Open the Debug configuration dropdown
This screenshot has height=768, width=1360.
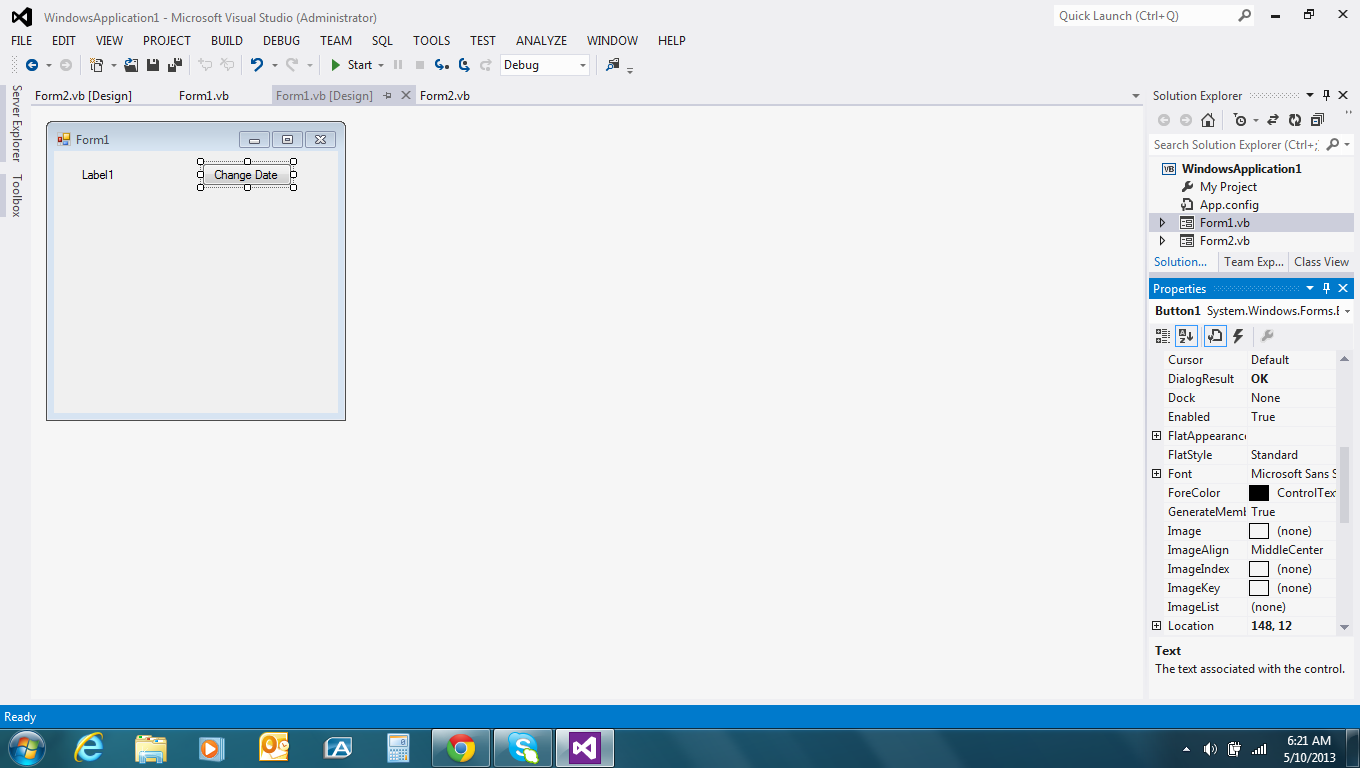click(583, 65)
